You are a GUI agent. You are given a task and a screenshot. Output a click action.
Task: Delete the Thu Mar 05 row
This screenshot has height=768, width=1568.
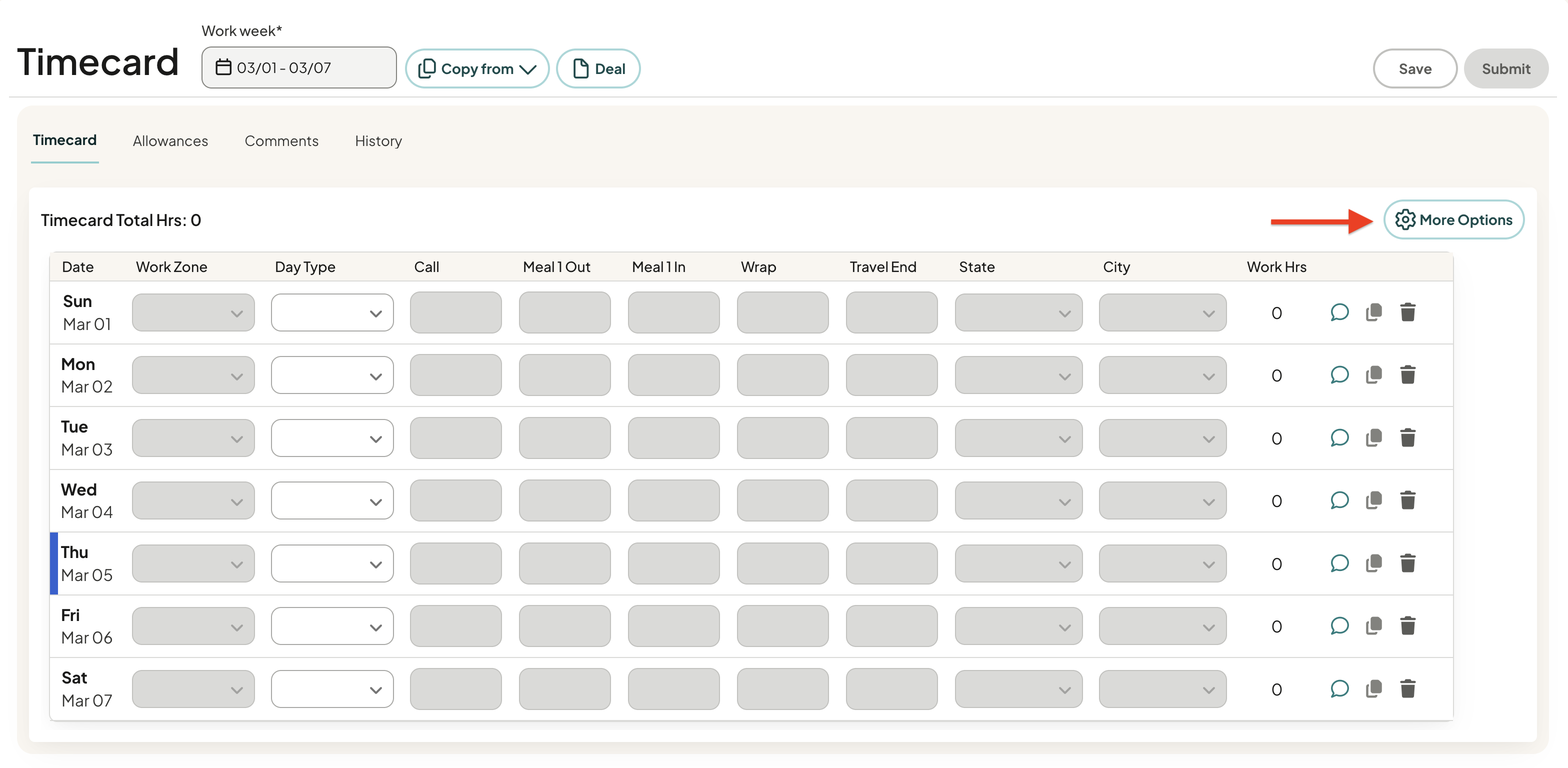[1407, 563]
